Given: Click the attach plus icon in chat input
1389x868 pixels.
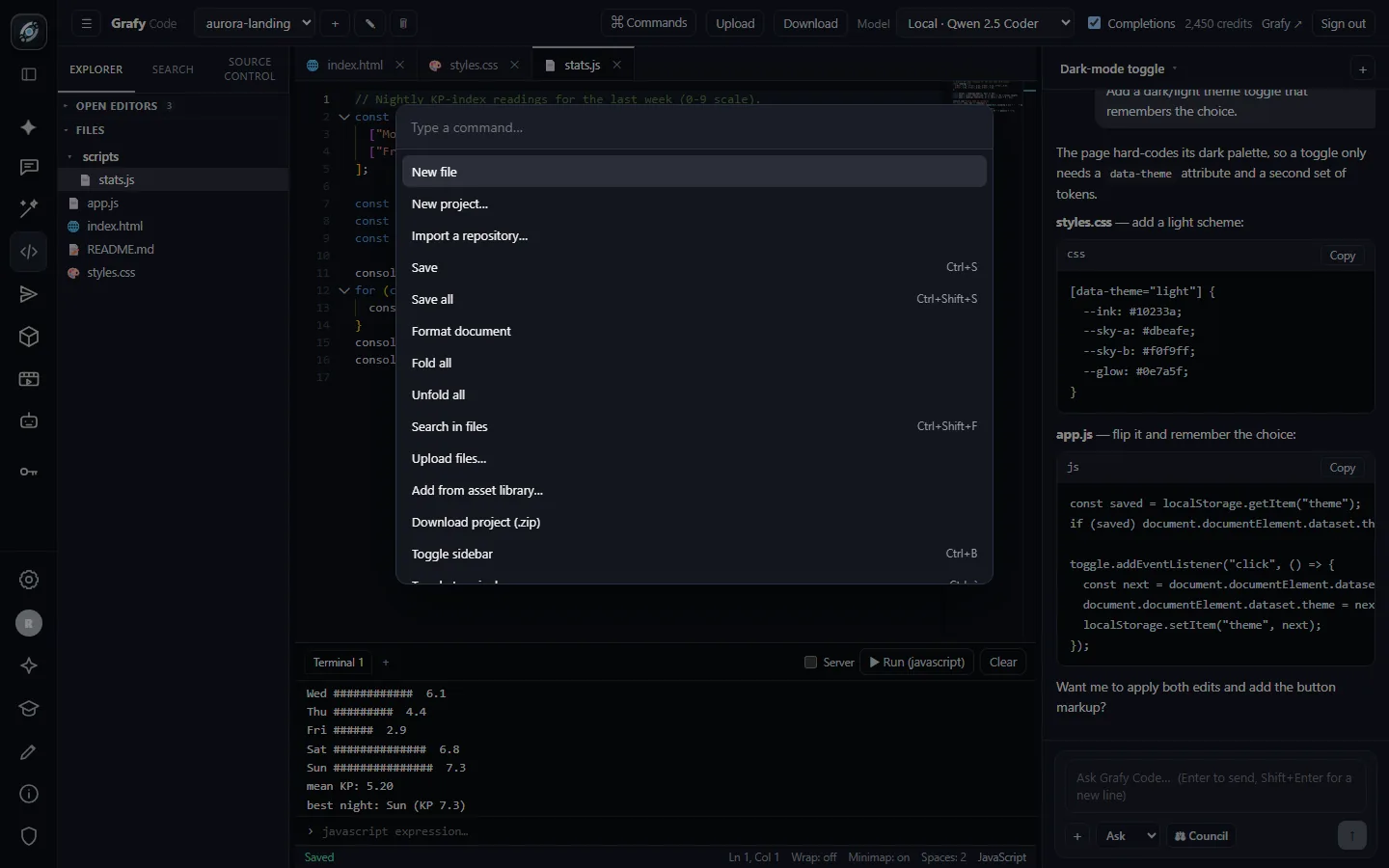Looking at the screenshot, I should [x=1077, y=836].
